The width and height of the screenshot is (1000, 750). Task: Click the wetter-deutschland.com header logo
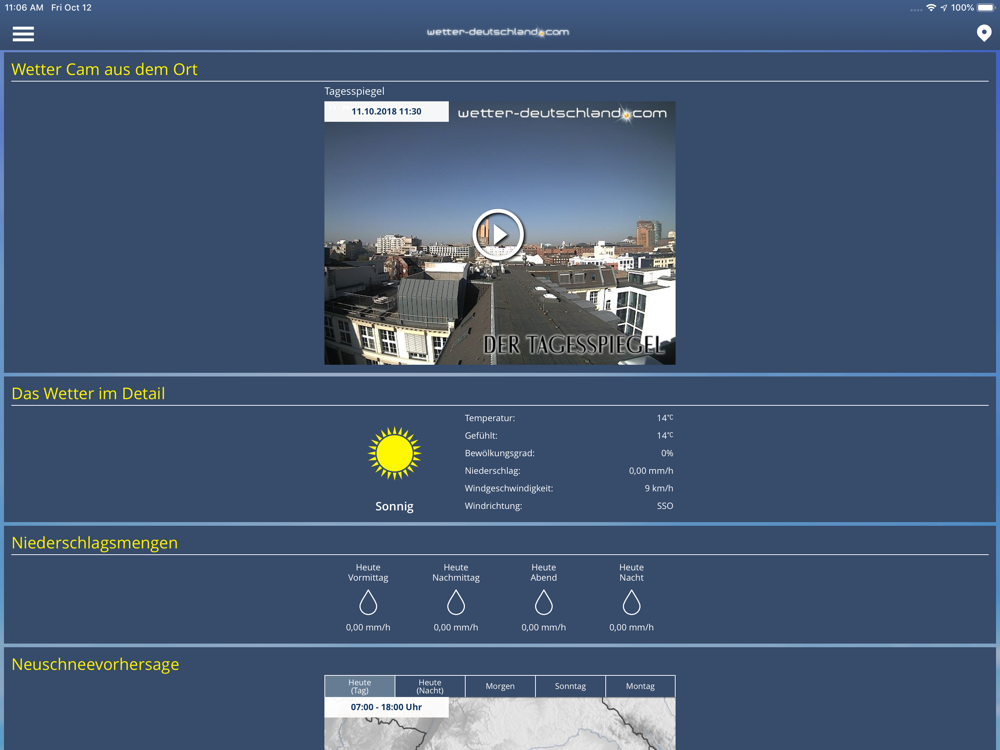pos(498,32)
